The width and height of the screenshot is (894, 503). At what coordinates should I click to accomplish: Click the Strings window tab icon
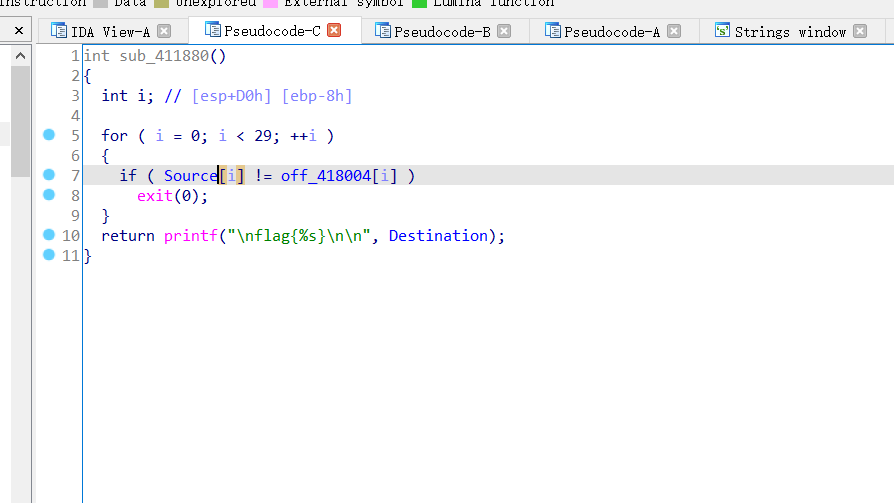coord(722,30)
